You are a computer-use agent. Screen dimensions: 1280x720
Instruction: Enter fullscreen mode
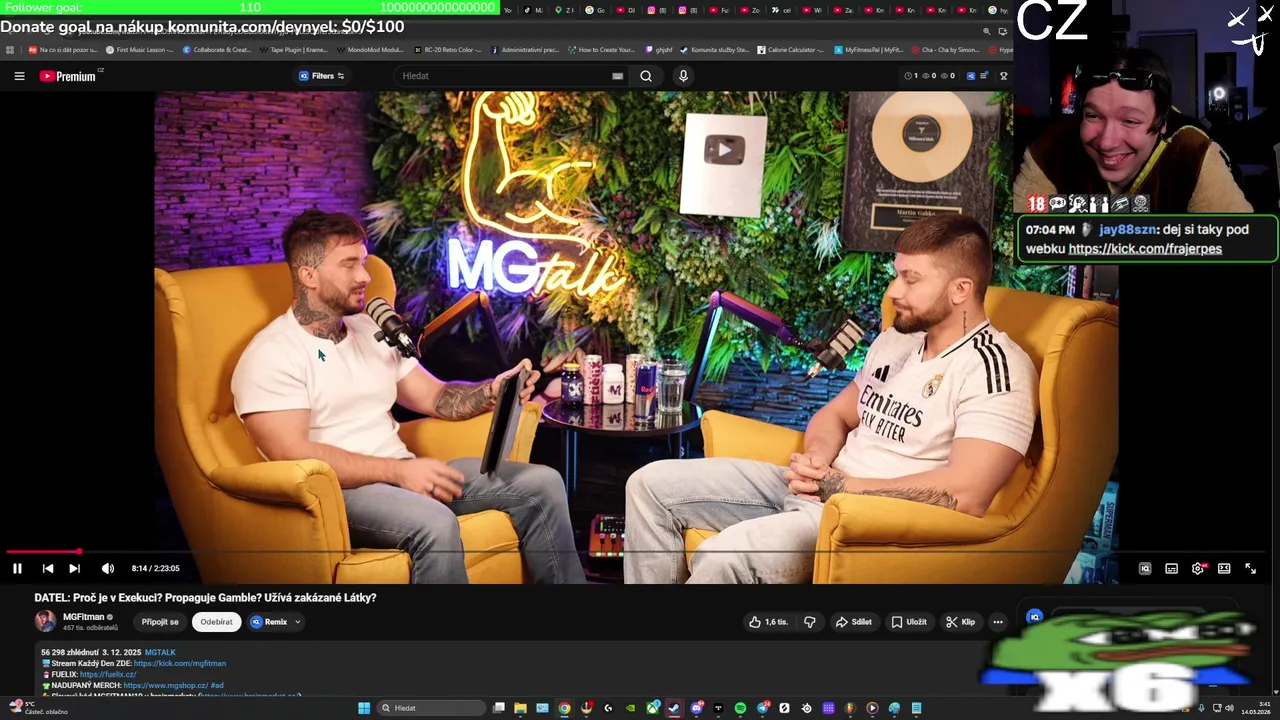coord(1250,568)
